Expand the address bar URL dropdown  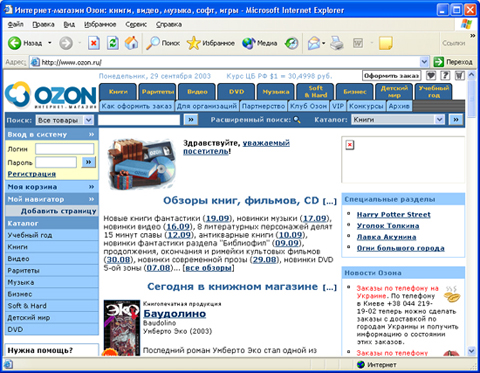click(424, 62)
